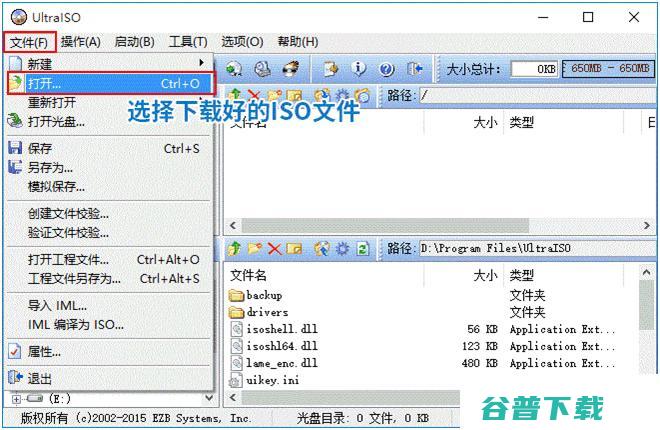Image resolution: width=660 pixels, height=430 pixels.
Task: Click the local path field D:\Program Files\UltraISO
Action: pos(536,248)
